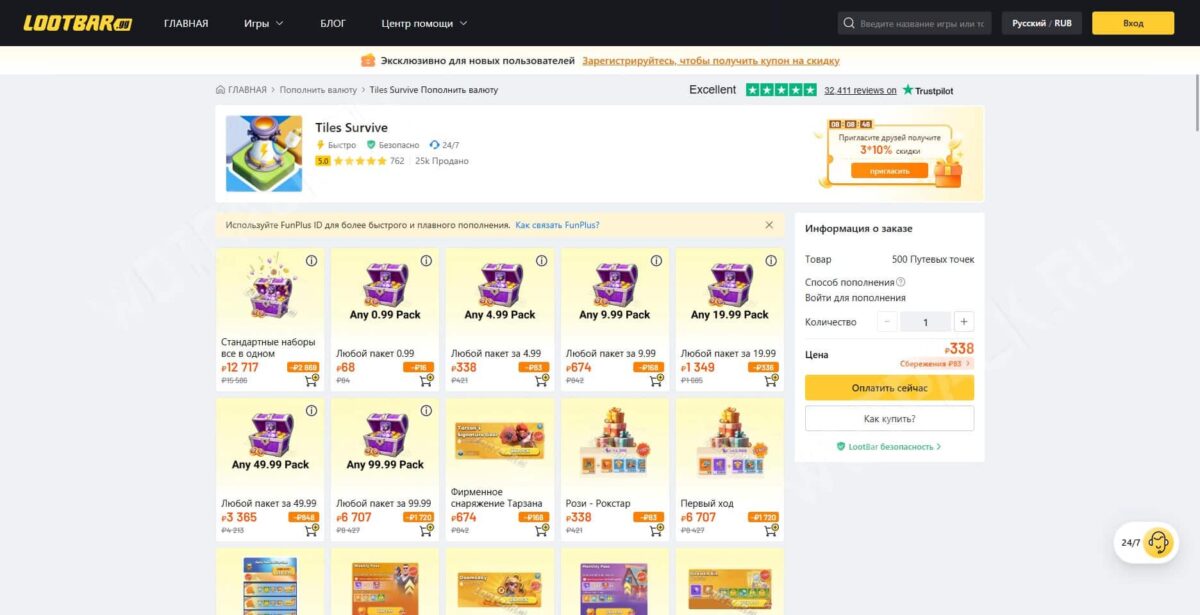Open the Русский / RUB language selector
Screen dimensions: 1200x615
1042,23
